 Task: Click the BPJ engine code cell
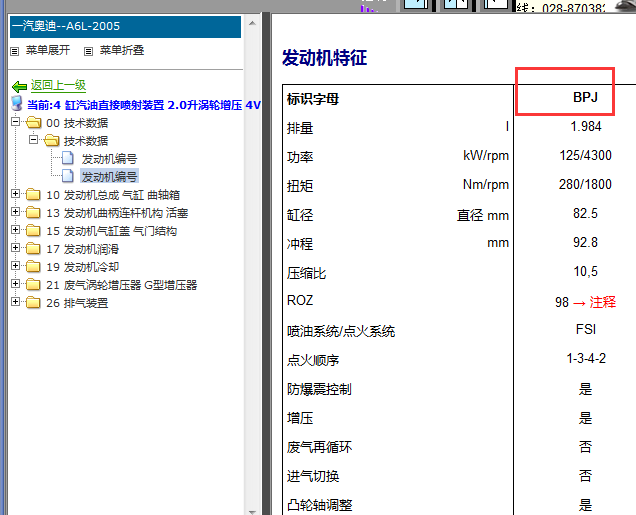(585, 97)
